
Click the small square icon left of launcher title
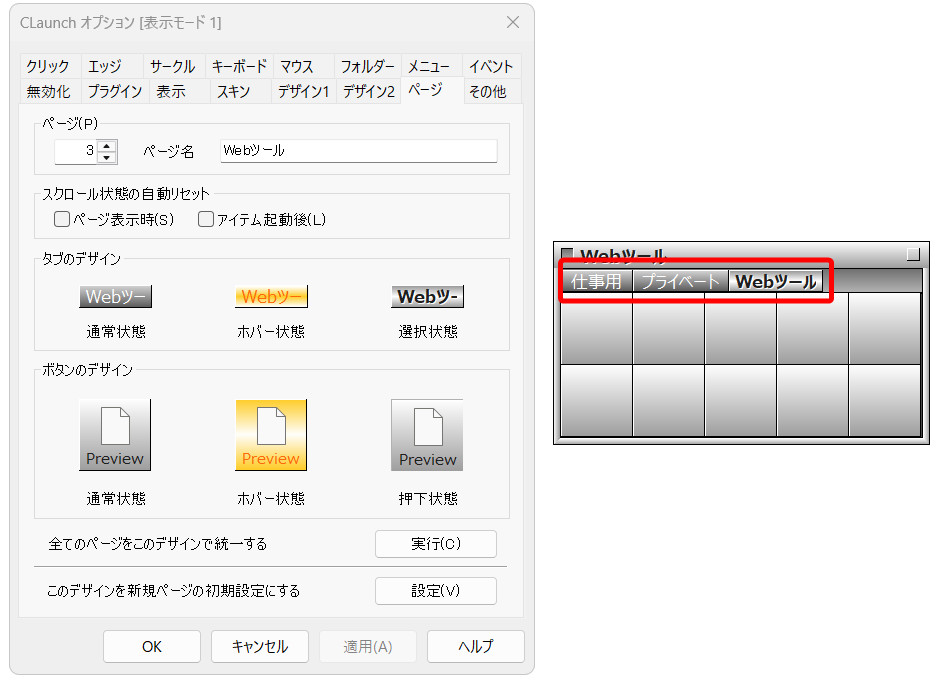(567, 255)
